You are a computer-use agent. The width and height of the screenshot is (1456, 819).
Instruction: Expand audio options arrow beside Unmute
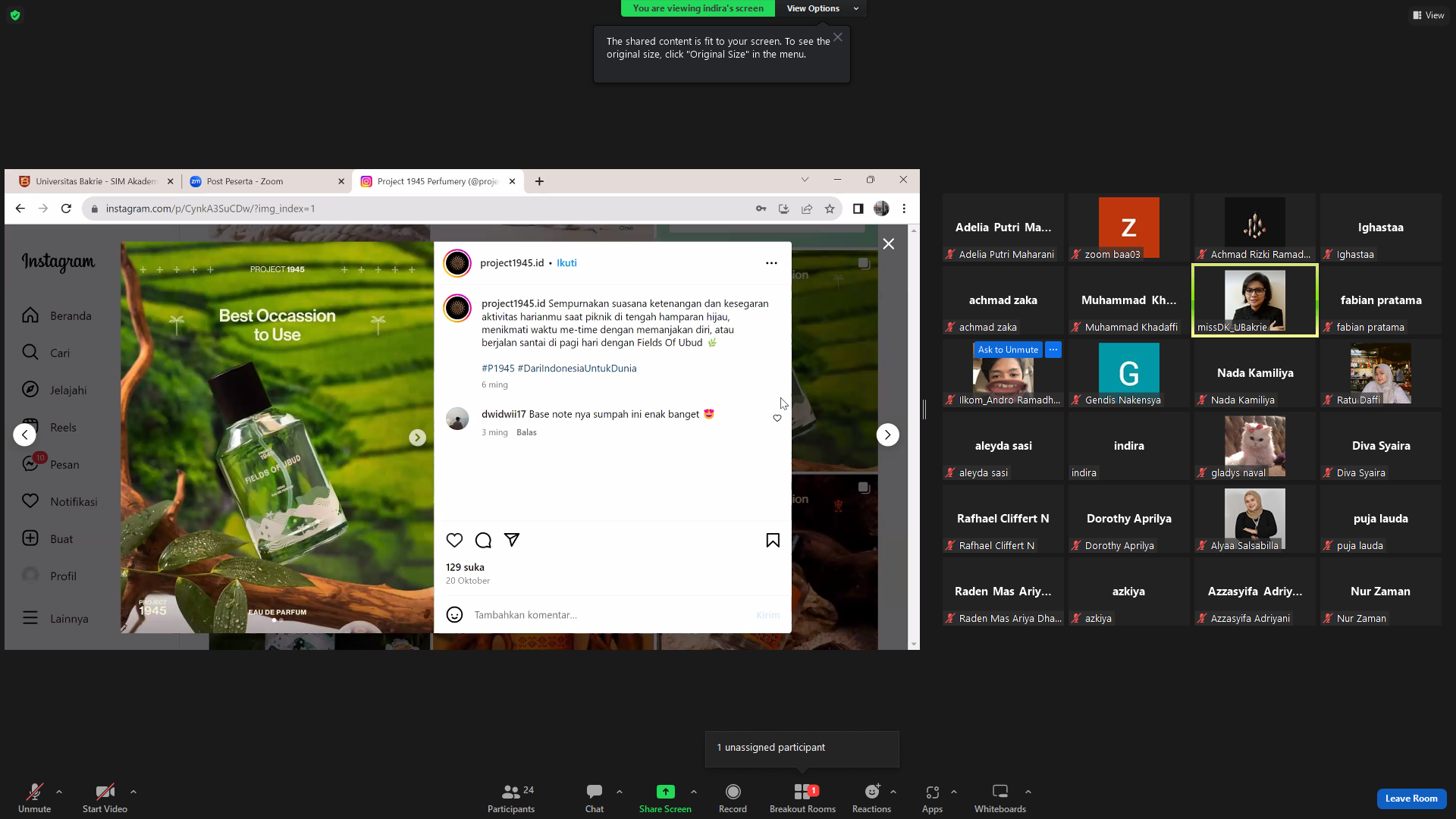pyautogui.click(x=59, y=792)
